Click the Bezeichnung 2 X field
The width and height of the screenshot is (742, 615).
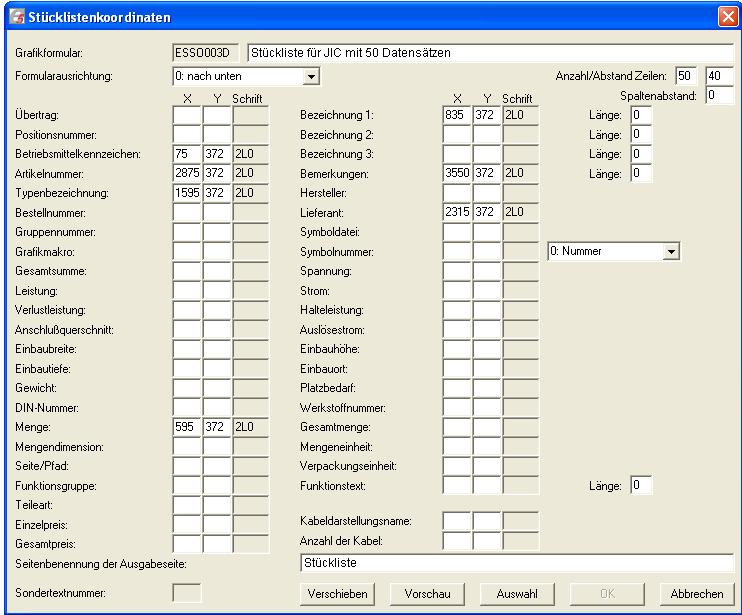(x=457, y=135)
